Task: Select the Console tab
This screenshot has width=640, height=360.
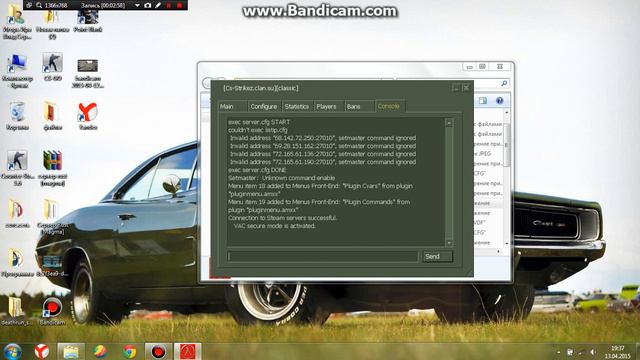Action: (389, 106)
